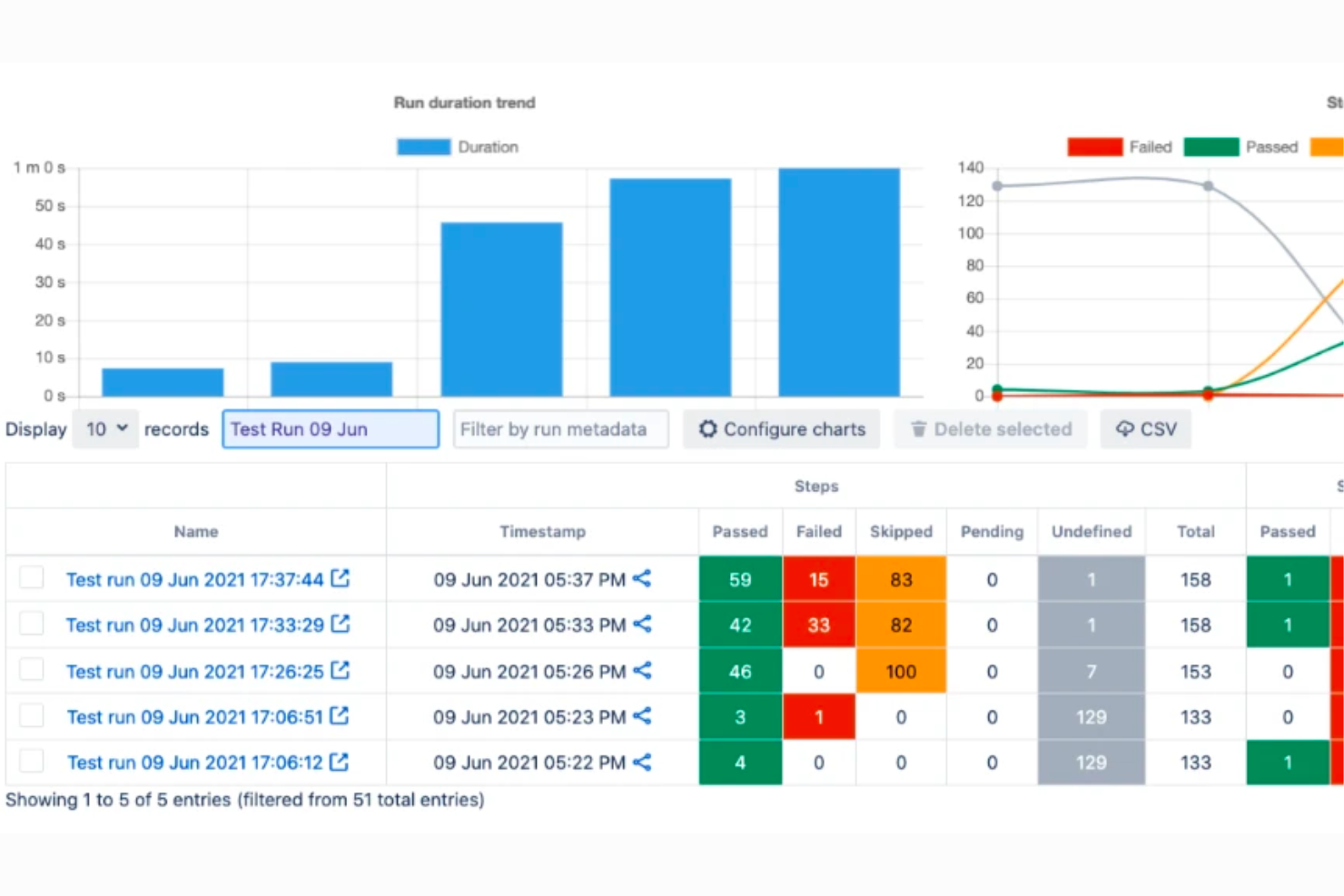The height and width of the screenshot is (896, 1344).
Task: Open external link for Test run 17:06:12
Action: [340, 762]
